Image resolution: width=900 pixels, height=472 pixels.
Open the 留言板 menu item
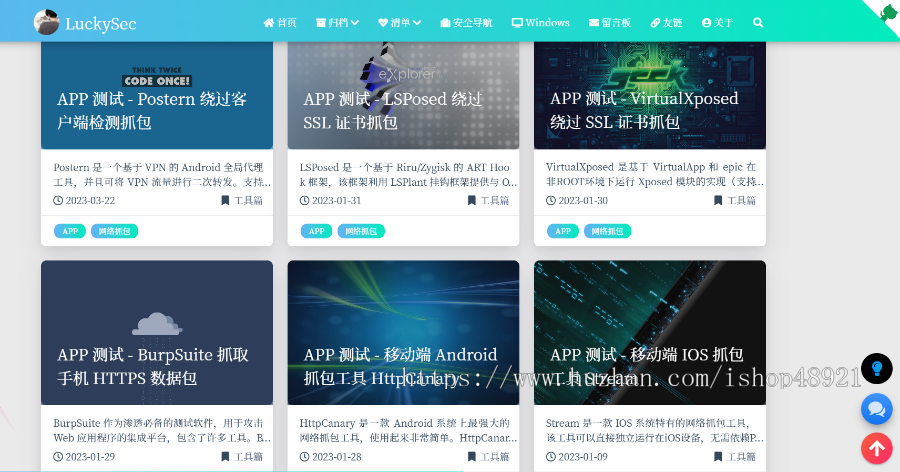click(x=610, y=22)
